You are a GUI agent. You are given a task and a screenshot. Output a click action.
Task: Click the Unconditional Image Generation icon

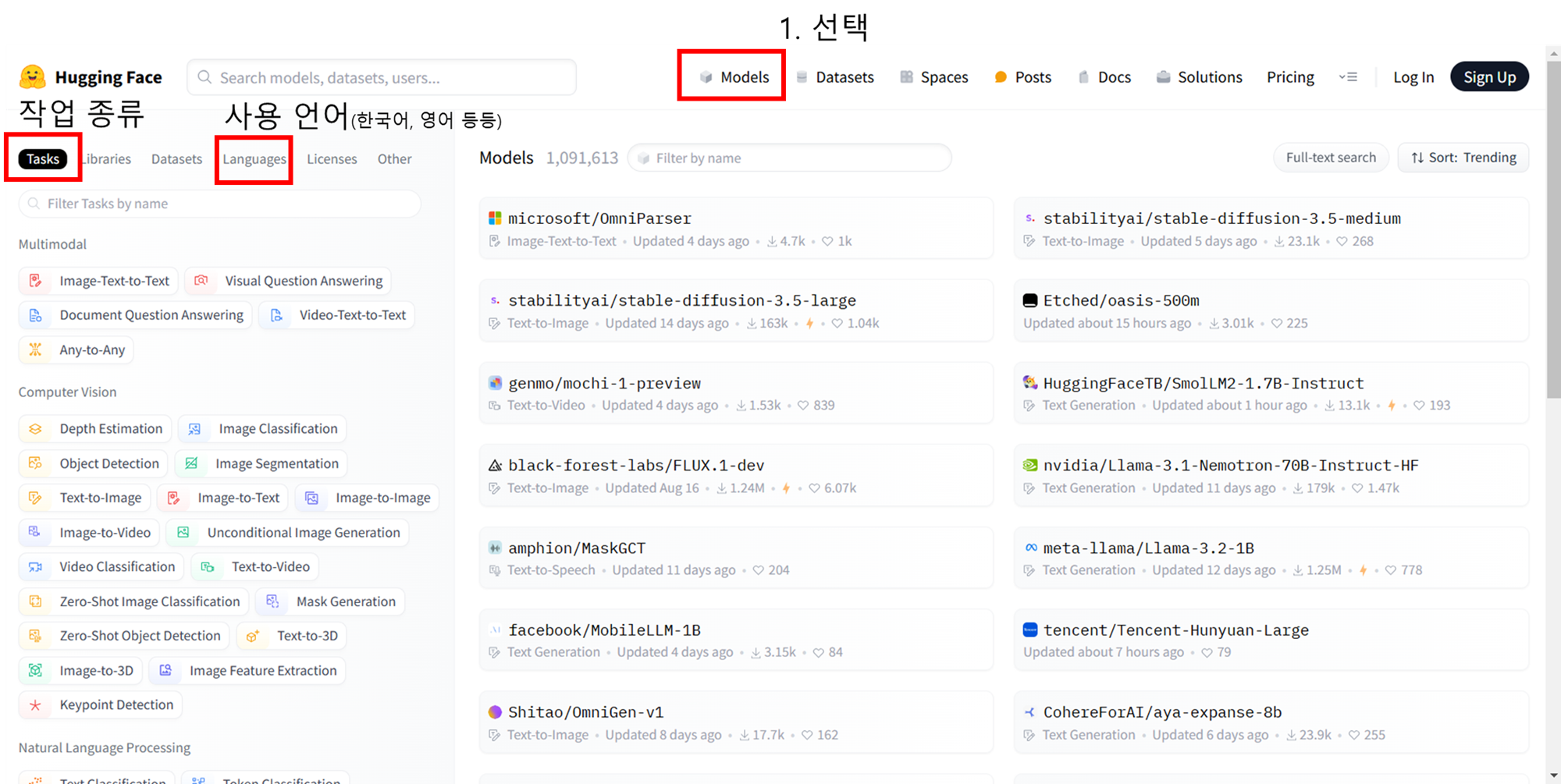coord(183,532)
